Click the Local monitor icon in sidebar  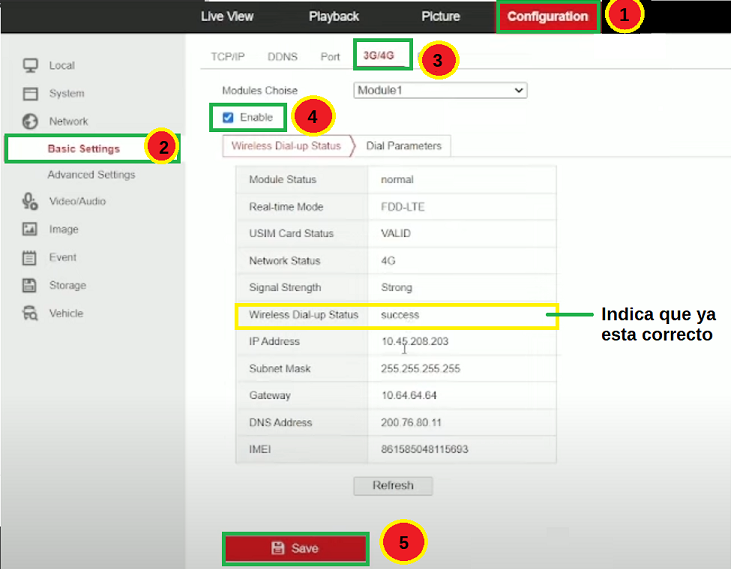30,66
